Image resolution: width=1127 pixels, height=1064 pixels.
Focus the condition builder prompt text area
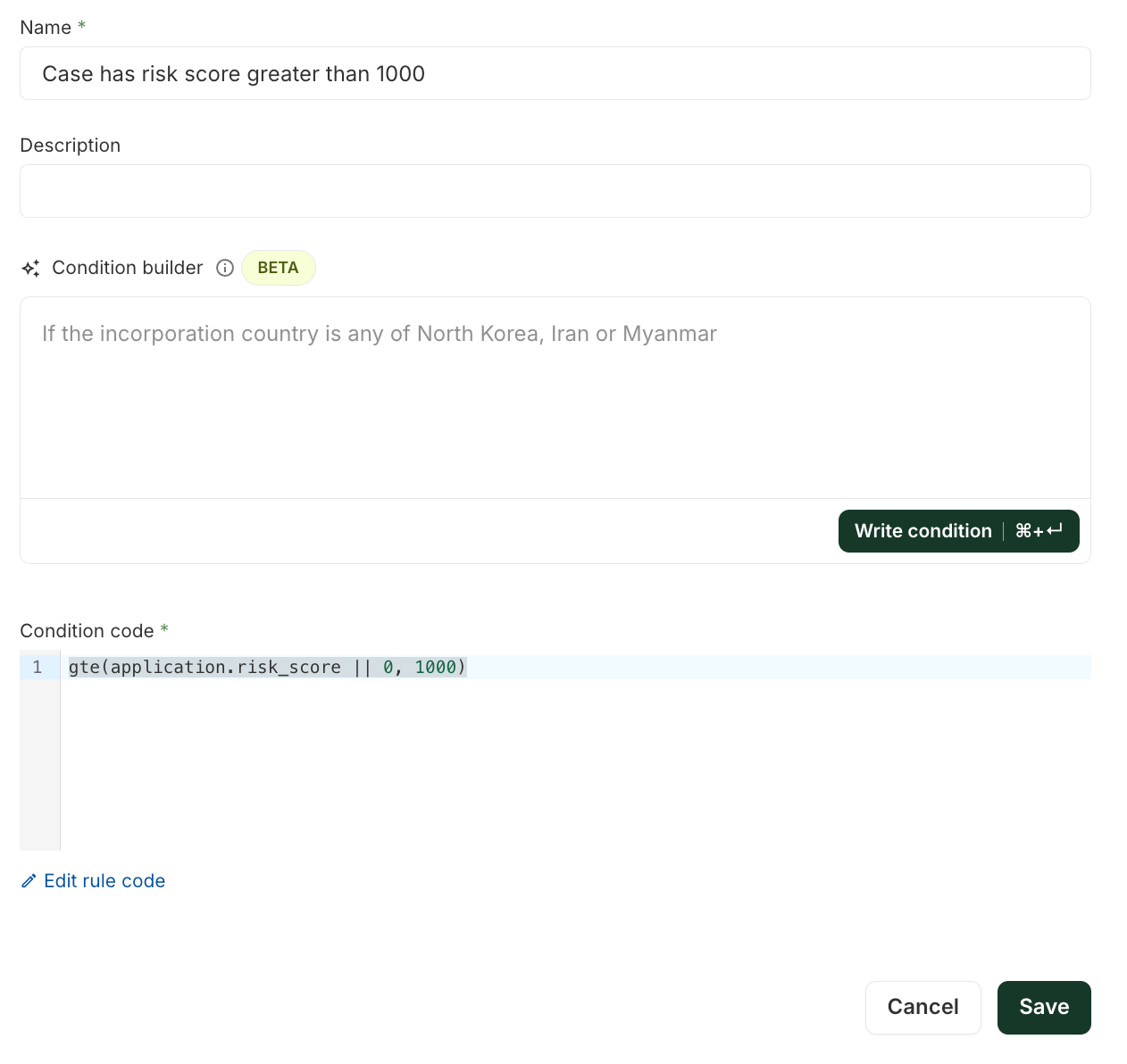[x=555, y=398]
